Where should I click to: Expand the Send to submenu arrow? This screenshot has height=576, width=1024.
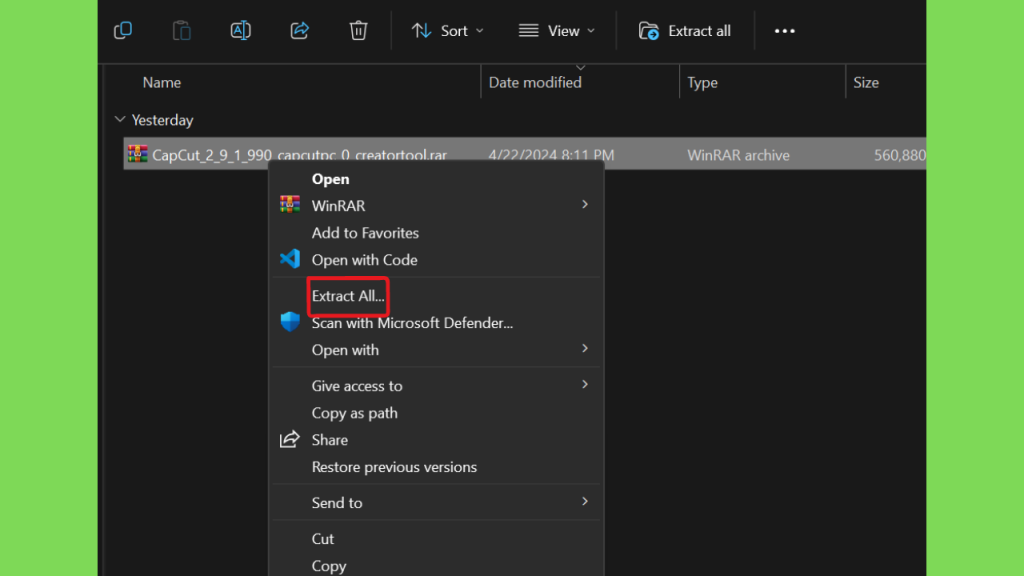[x=584, y=502]
